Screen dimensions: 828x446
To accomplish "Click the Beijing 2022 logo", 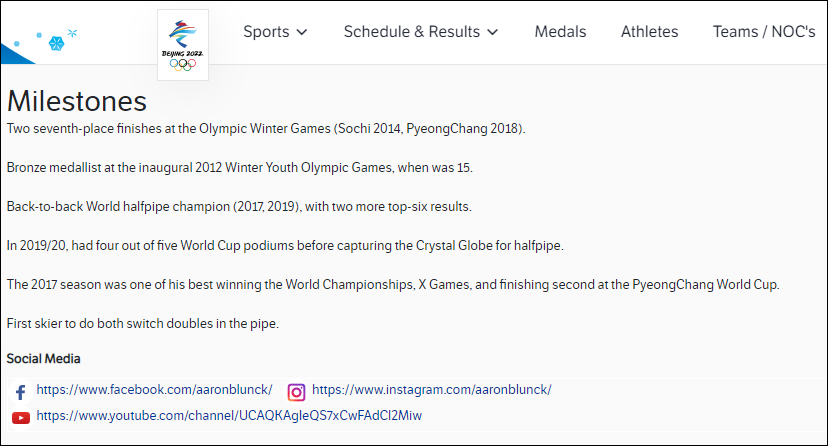I will (x=183, y=45).
